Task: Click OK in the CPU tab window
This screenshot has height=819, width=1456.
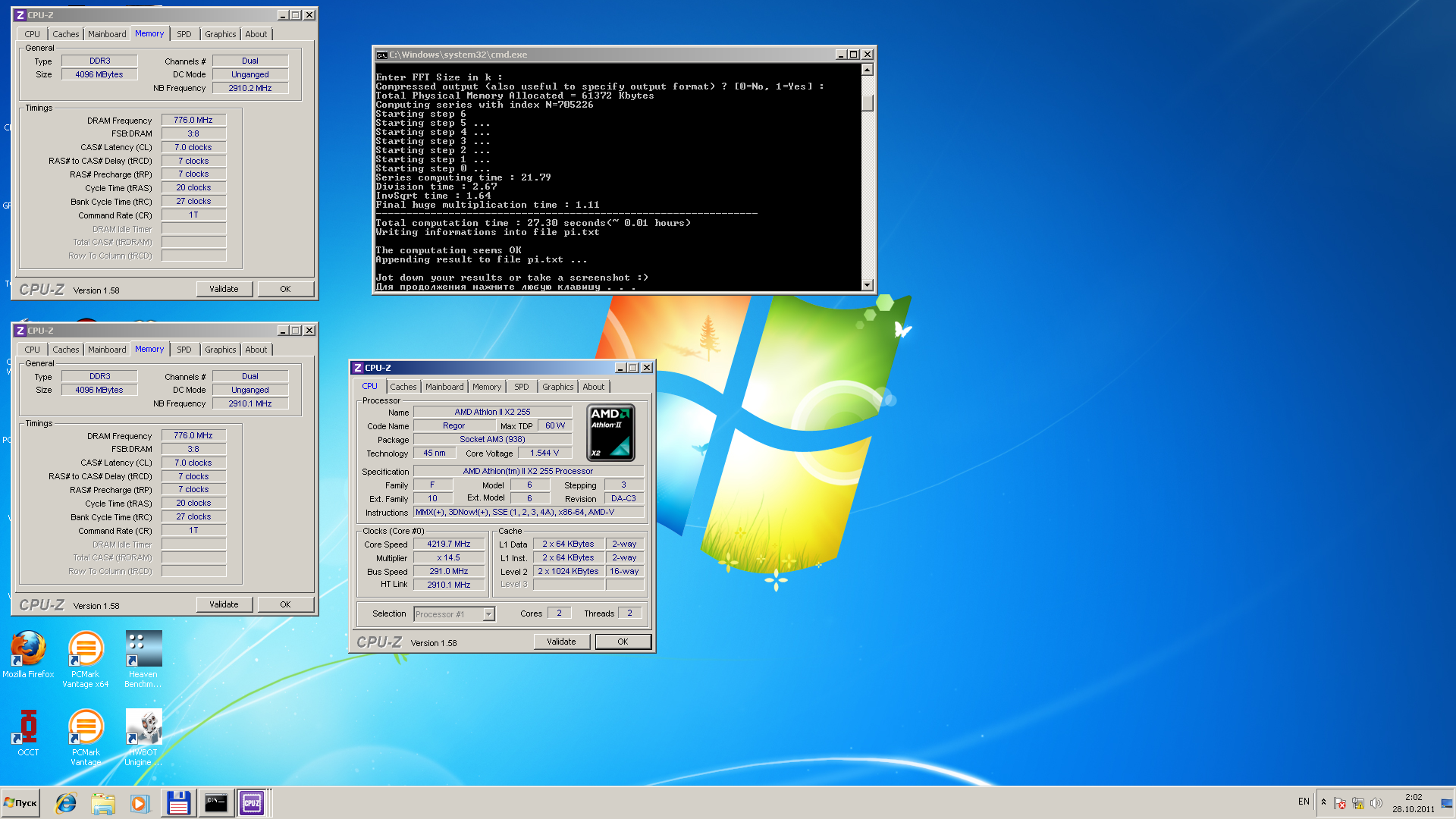Action: [x=623, y=642]
